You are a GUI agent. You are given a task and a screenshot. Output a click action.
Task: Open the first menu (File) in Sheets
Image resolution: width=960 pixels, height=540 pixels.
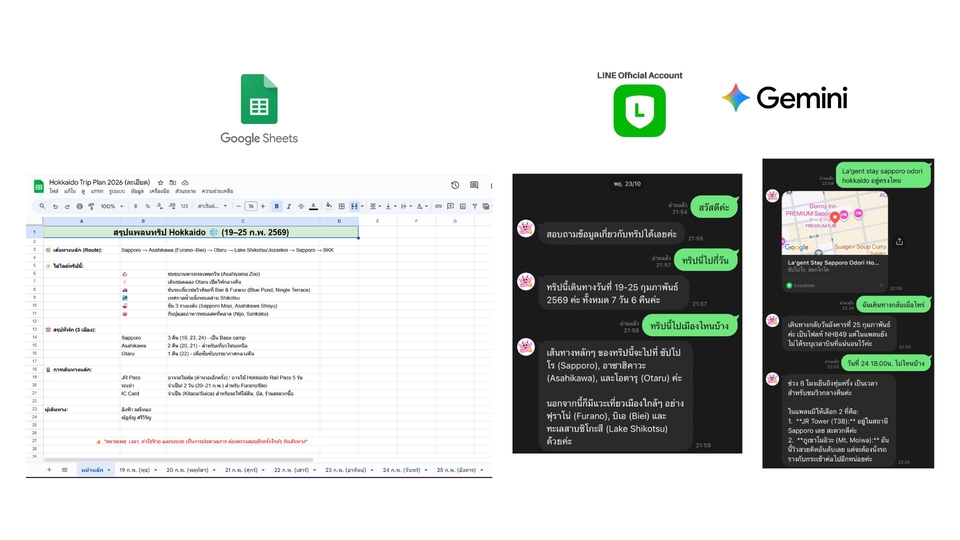pyautogui.click(x=54, y=191)
